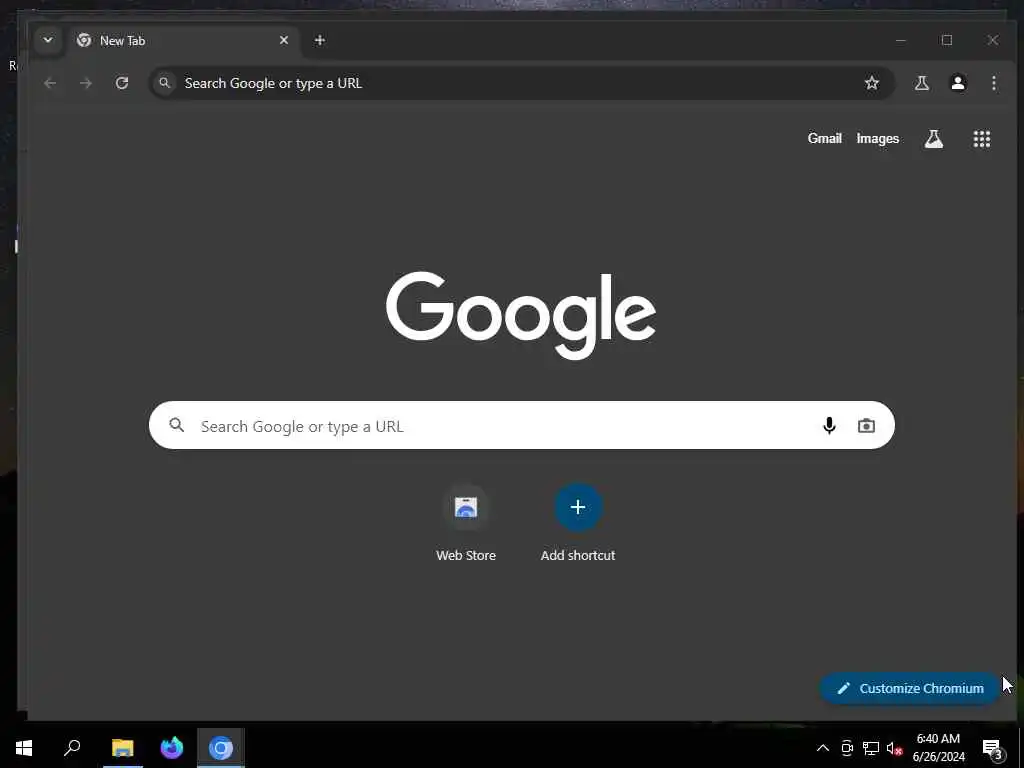Open File Explorer from taskbar
The height and width of the screenshot is (768, 1024).
(x=122, y=748)
